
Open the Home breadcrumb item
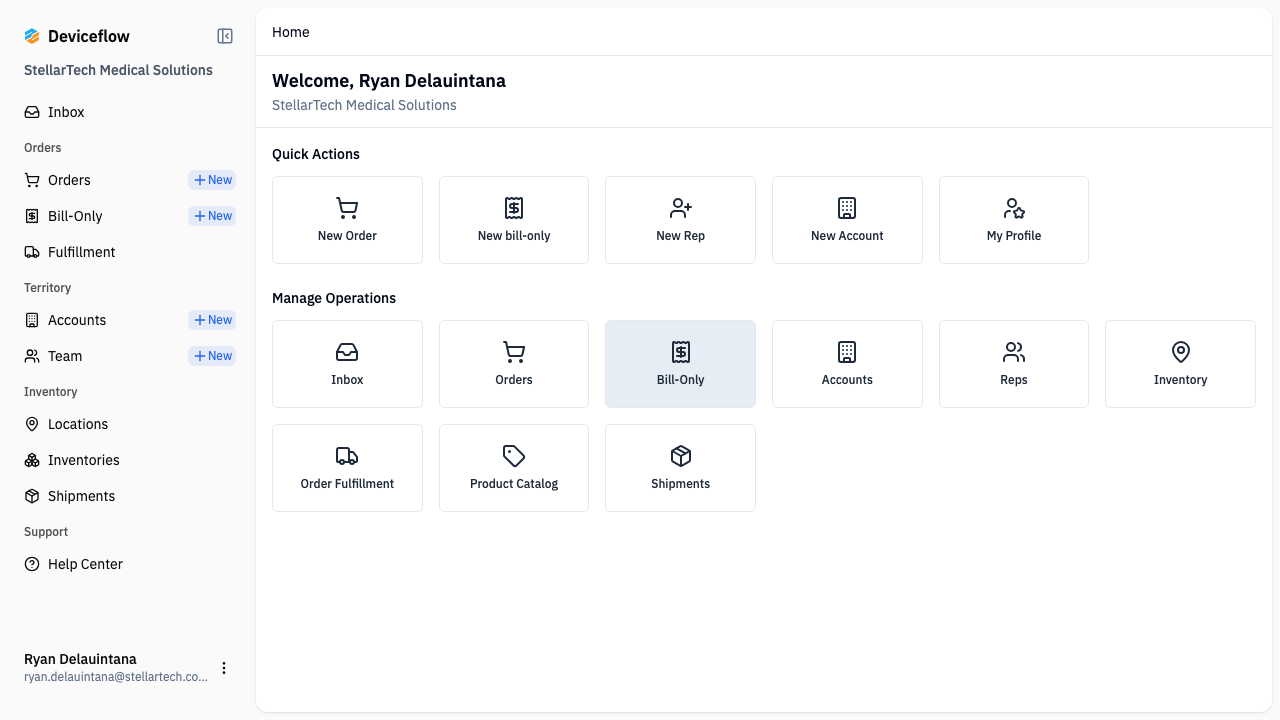click(x=290, y=32)
